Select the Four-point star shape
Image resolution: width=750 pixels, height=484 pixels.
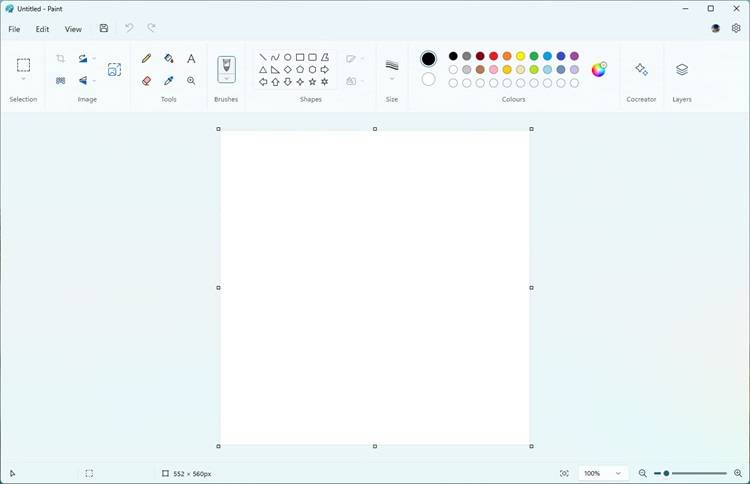(300, 82)
